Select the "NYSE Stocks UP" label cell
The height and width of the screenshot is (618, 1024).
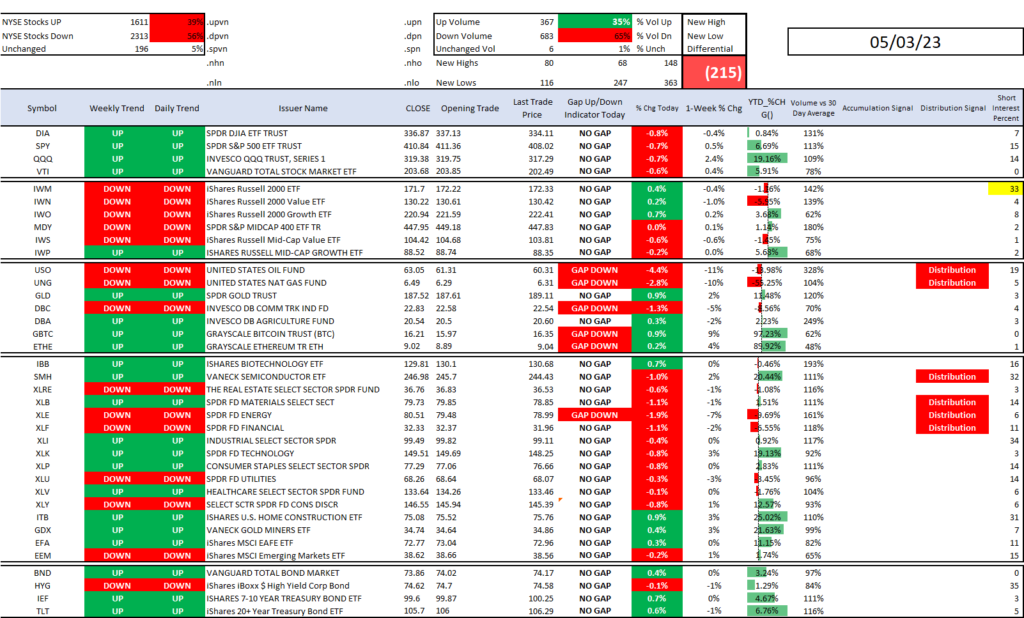[32, 22]
